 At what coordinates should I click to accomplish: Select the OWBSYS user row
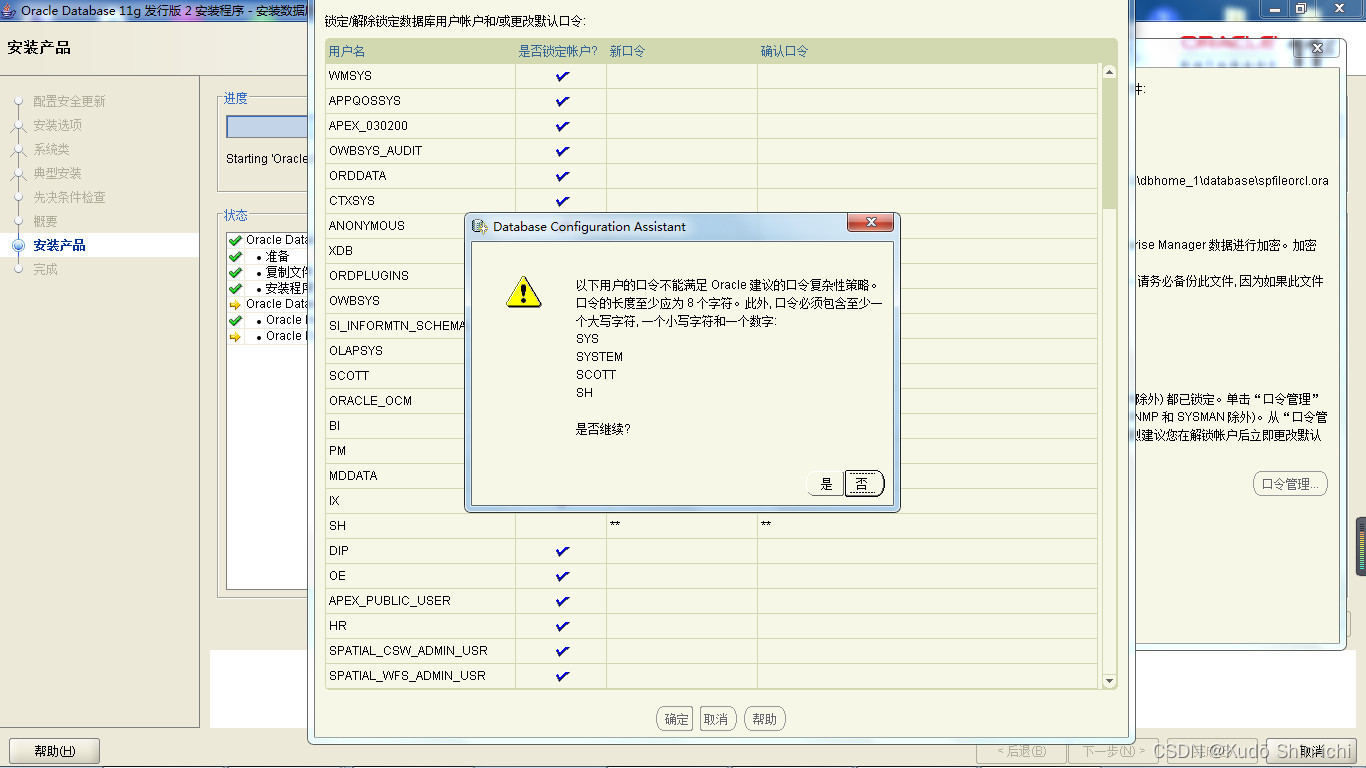click(x=354, y=301)
